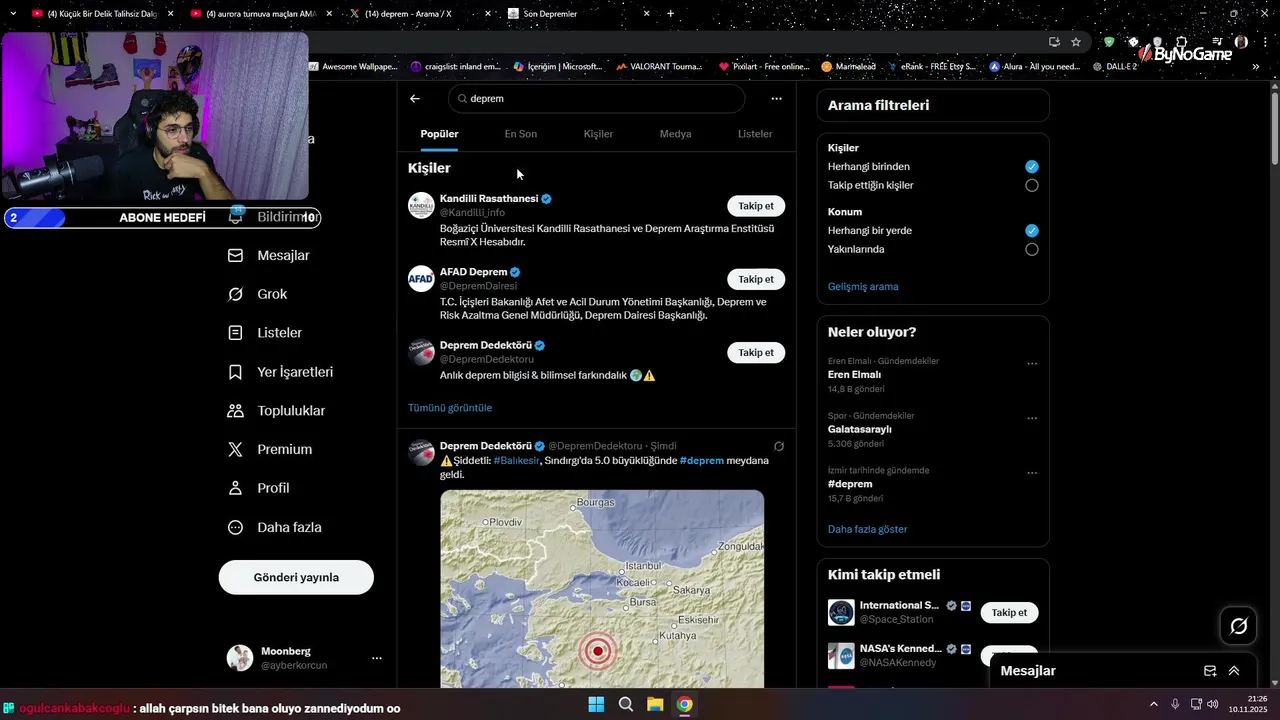1280x720 pixels.
Task: Open Tümünü görüntüle link
Action: tap(450, 408)
